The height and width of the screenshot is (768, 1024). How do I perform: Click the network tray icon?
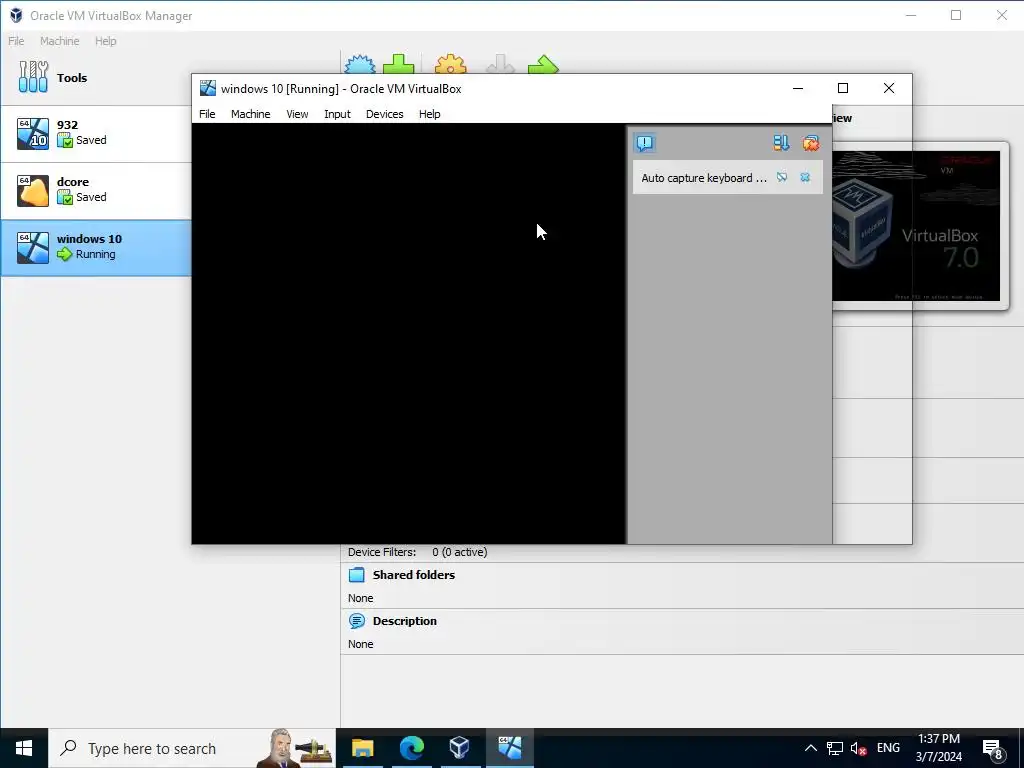click(835, 748)
